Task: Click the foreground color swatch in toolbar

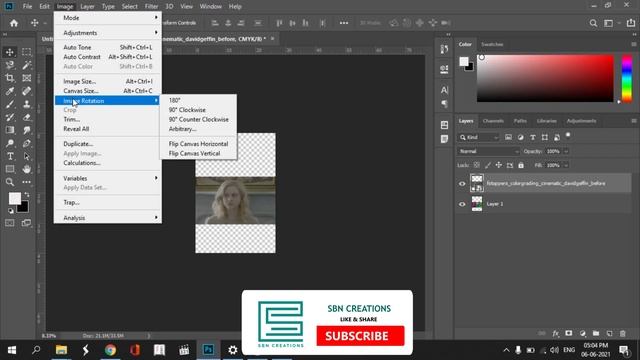Action: (x=15, y=199)
